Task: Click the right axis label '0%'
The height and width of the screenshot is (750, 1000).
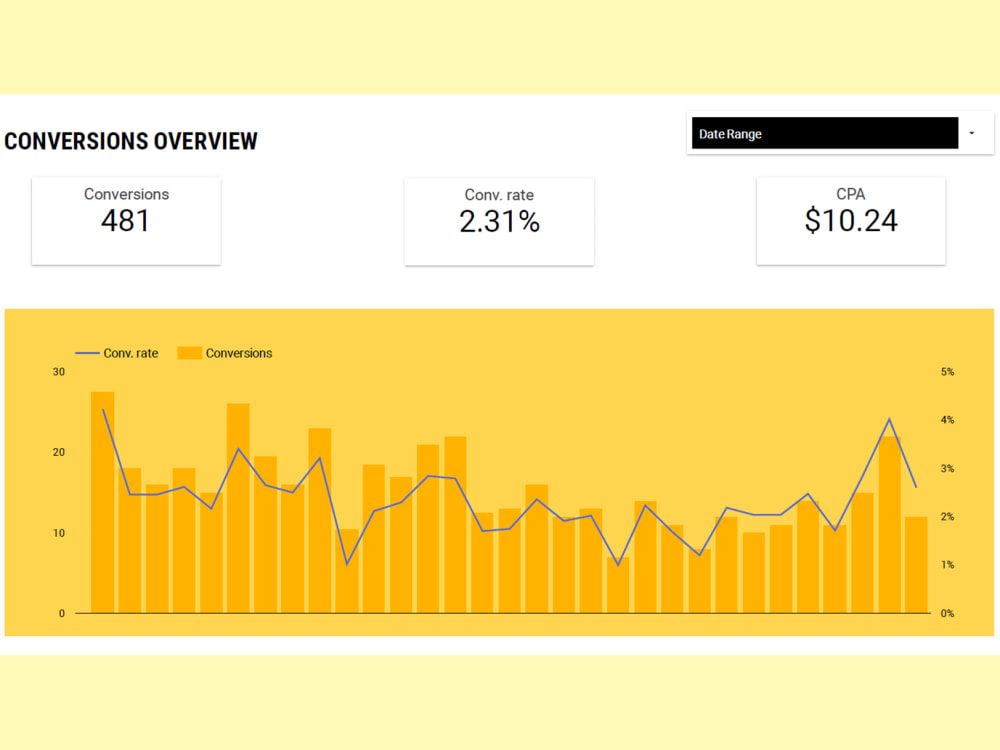Action: [x=948, y=614]
